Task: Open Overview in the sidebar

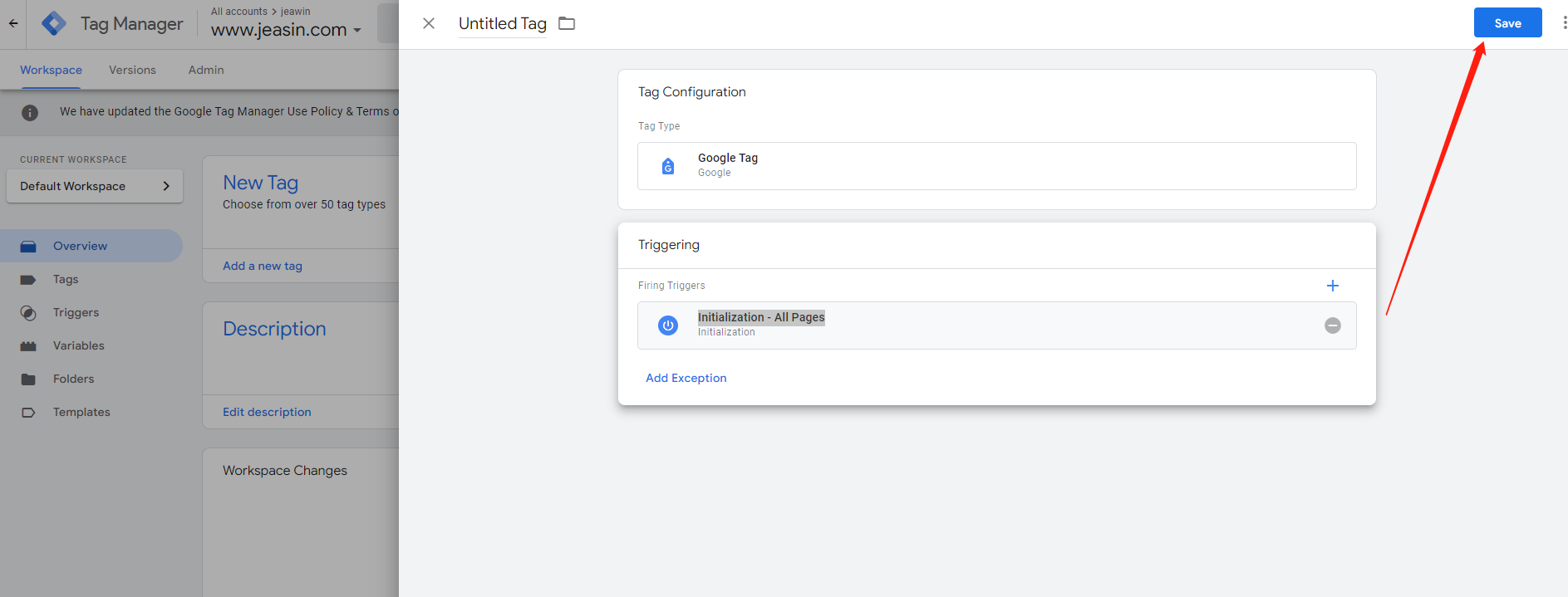Action: click(91, 246)
